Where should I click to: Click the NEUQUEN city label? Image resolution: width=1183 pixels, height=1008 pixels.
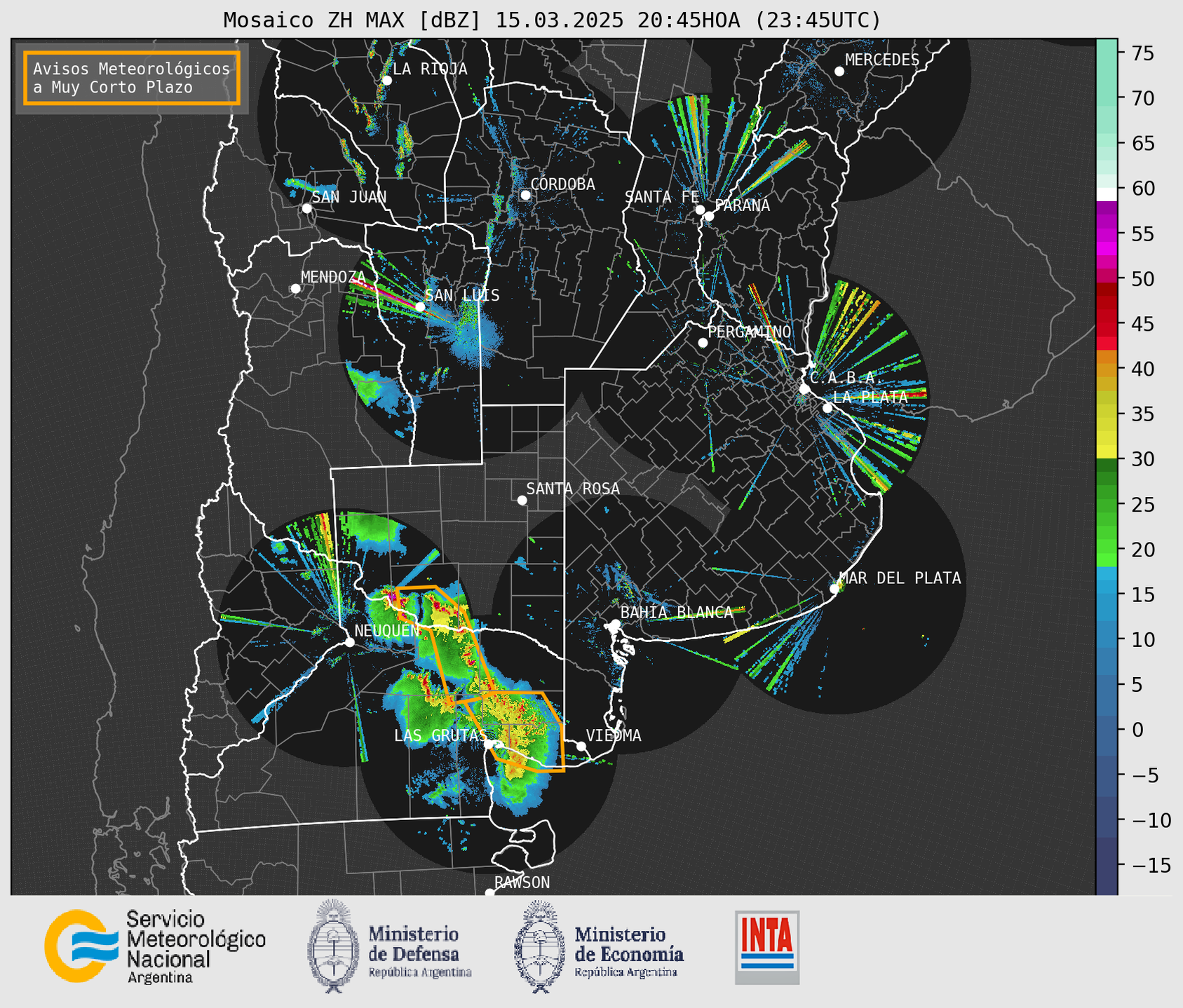[x=386, y=630]
